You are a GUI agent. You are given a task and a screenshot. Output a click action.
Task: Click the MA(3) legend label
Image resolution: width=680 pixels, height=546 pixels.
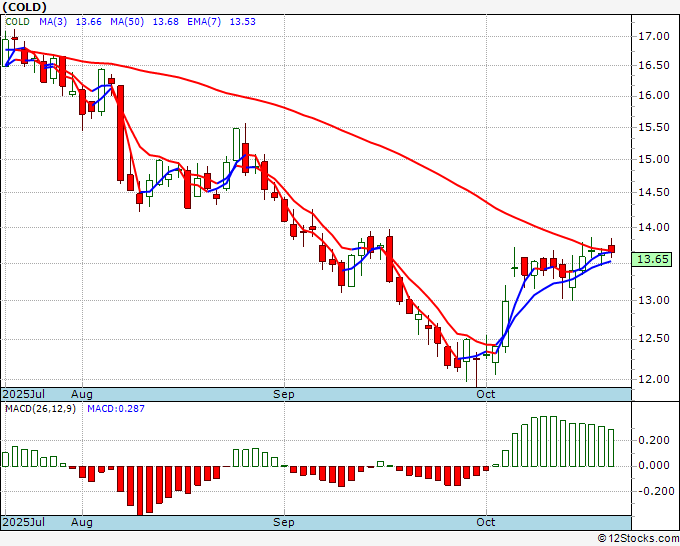pyautogui.click(x=53, y=22)
